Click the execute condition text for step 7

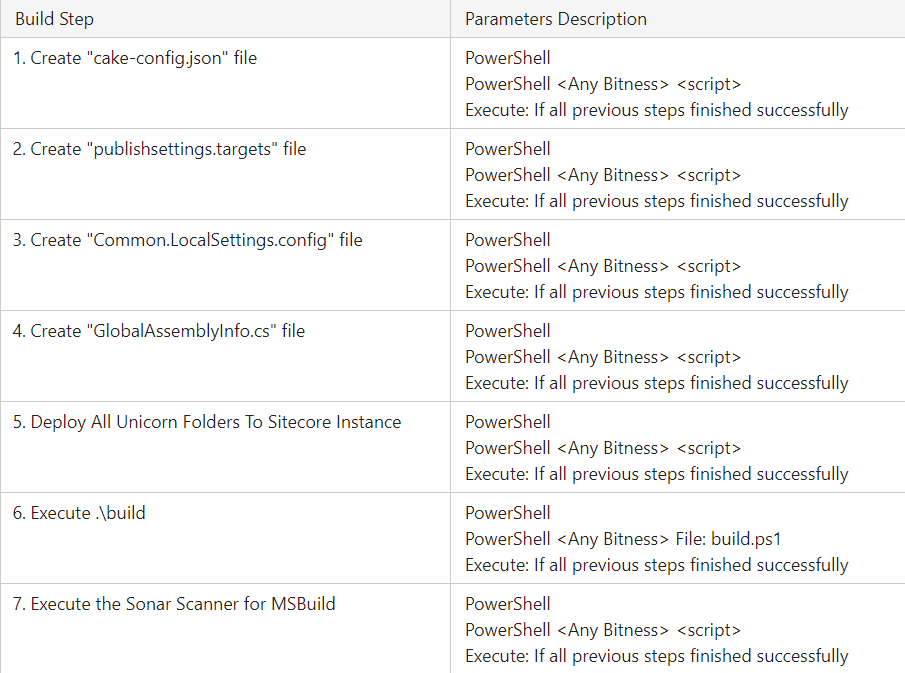pyautogui.click(x=656, y=656)
